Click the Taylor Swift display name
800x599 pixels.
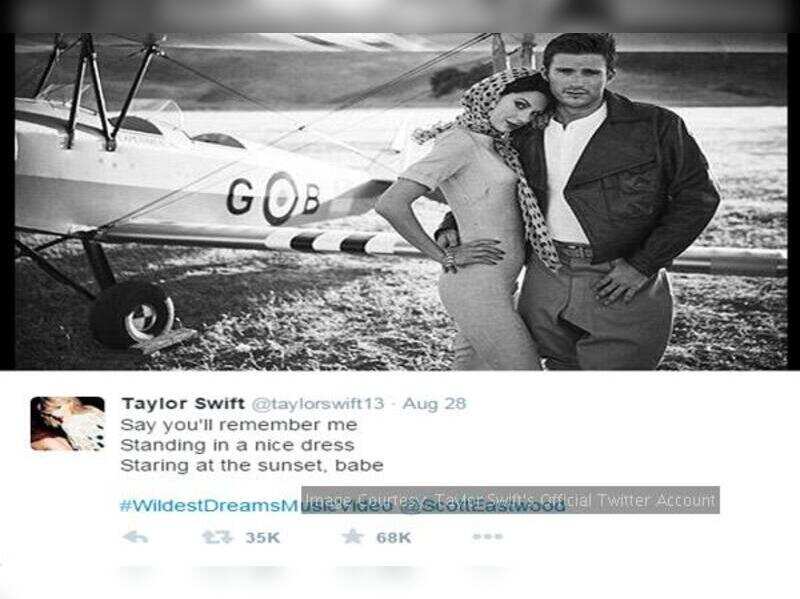[x=183, y=404]
